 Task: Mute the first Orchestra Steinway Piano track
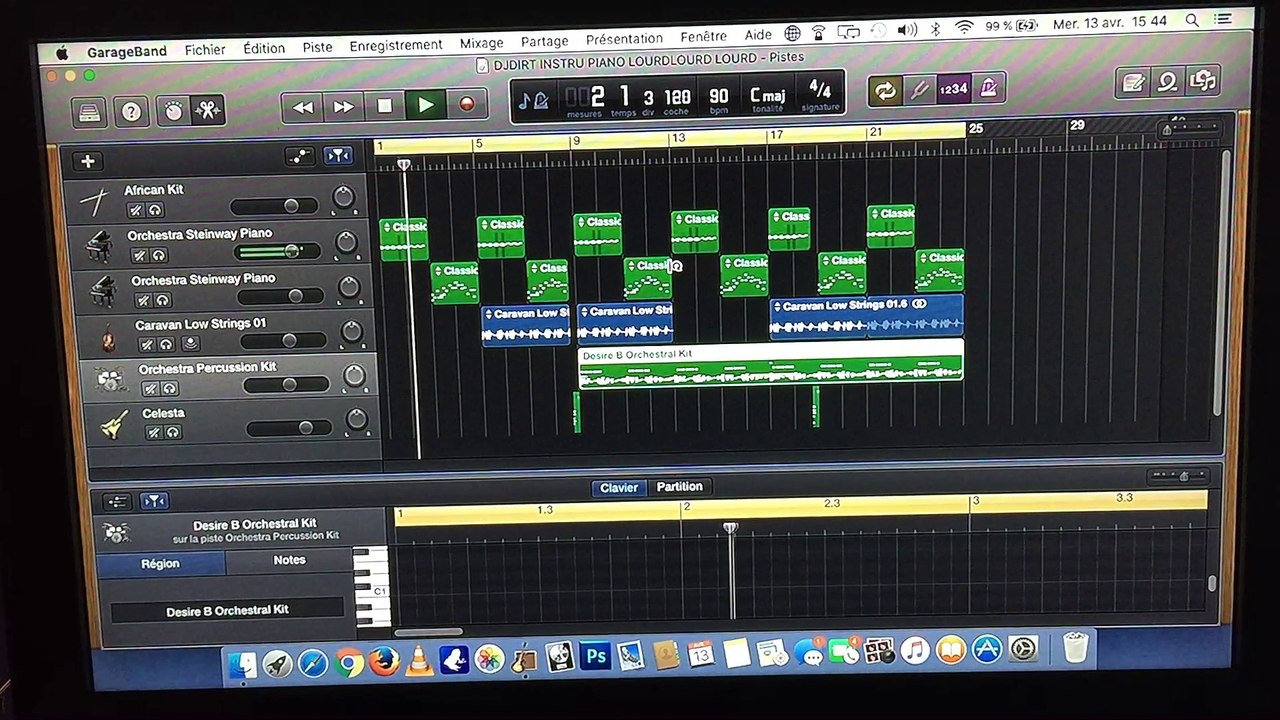(x=139, y=255)
